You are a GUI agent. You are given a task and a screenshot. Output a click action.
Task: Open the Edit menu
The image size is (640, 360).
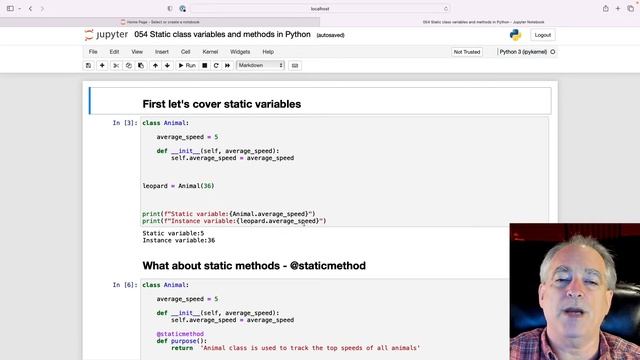[x=114, y=52]
